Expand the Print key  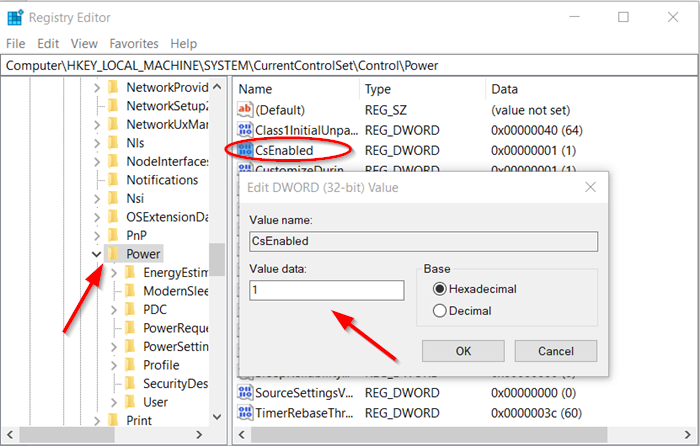(x=97, y=421)
